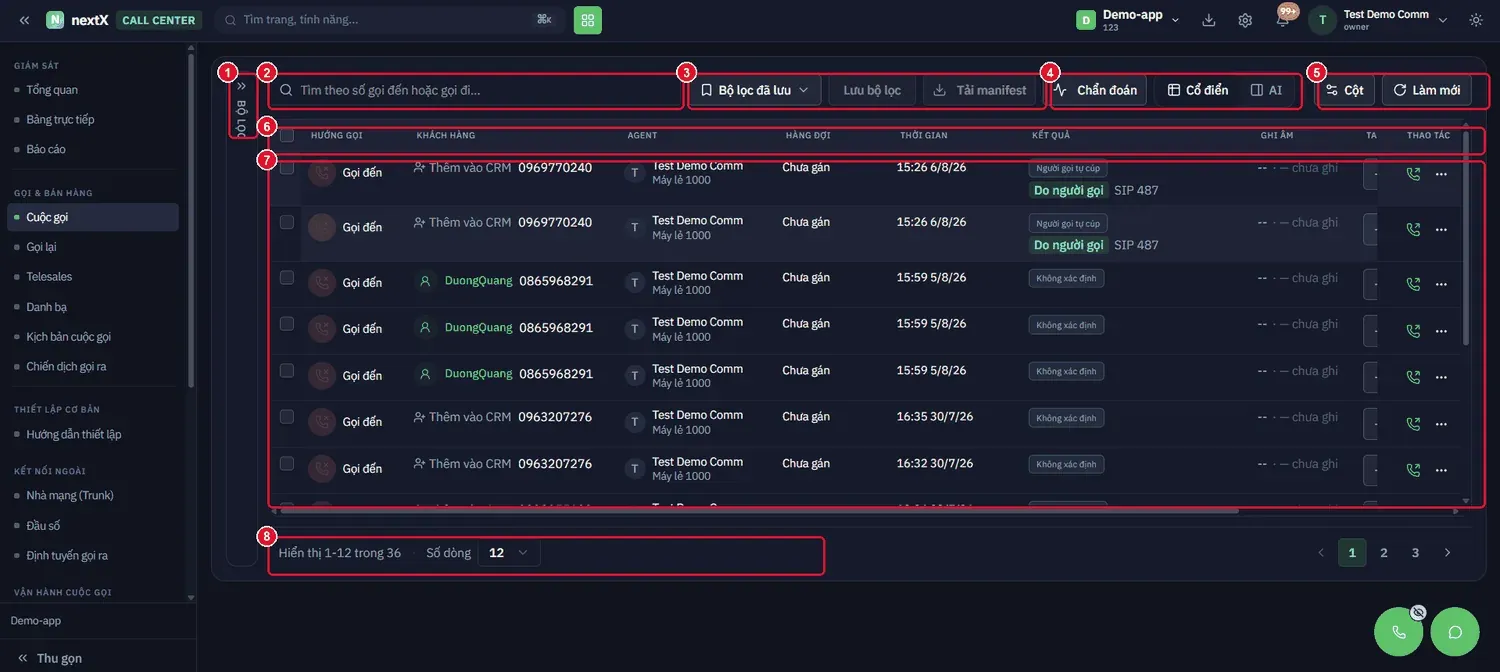
Task: Refresh the list with Làm mới
Action: coord(1427,90)
